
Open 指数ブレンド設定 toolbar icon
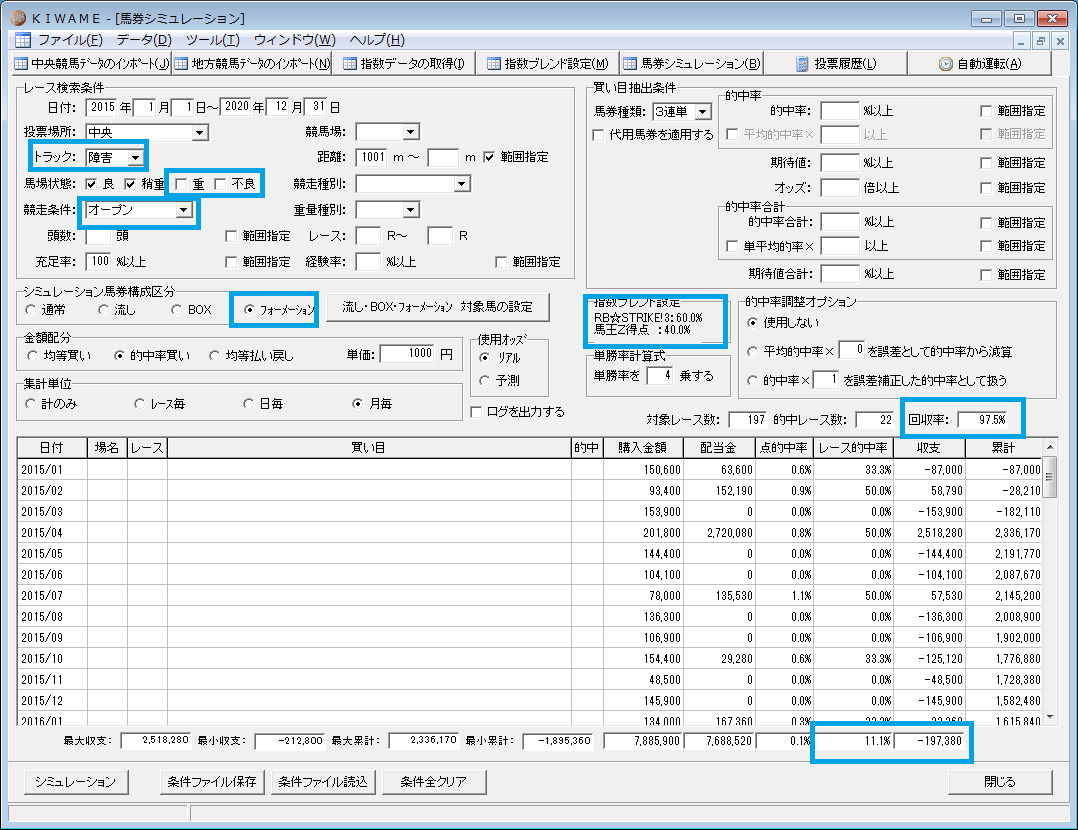click(x=494, y=64)
